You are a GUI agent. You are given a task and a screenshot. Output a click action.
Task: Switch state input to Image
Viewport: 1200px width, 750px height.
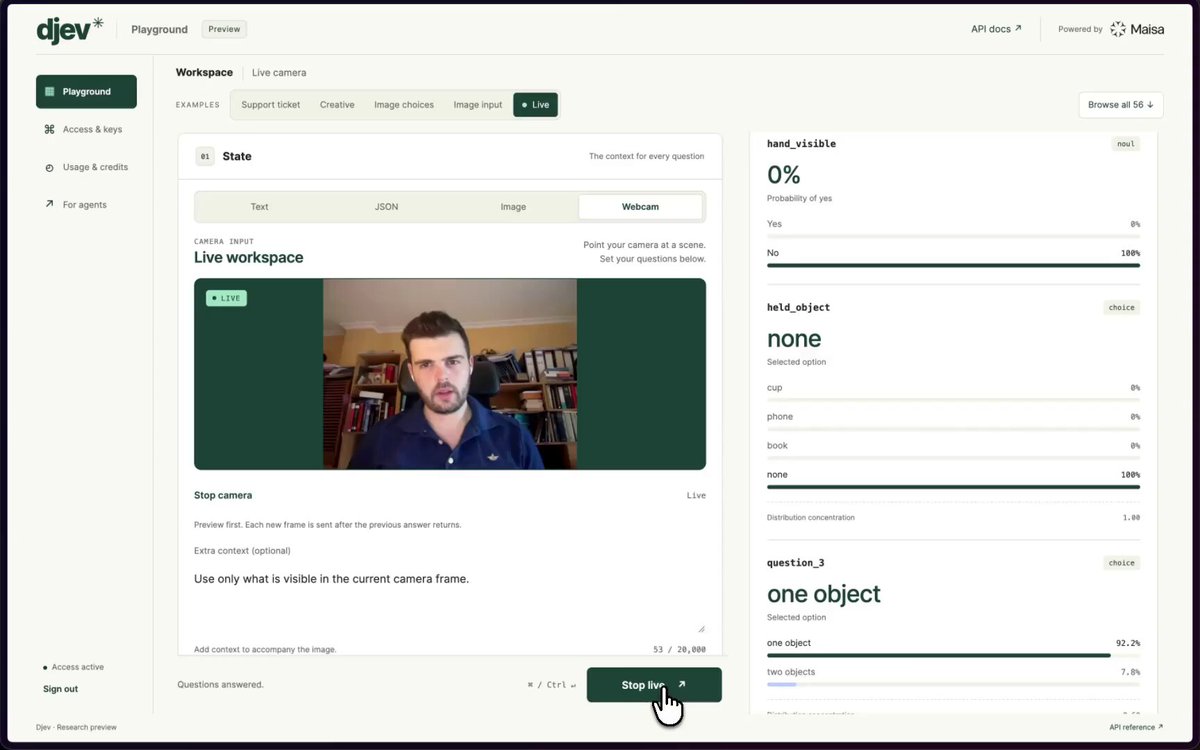pos(513,207)
